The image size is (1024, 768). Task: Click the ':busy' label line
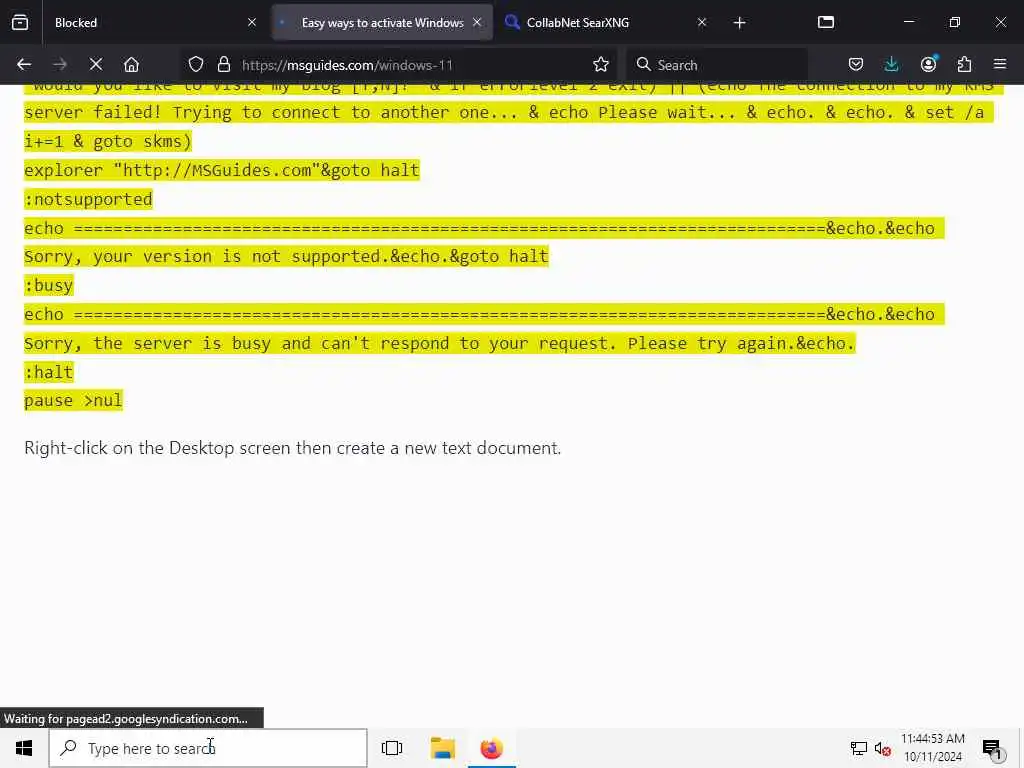49,285
